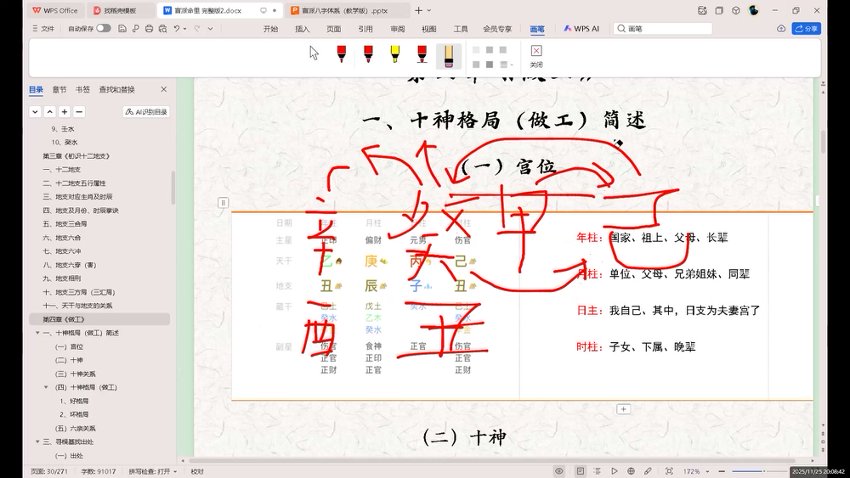Click the minus button in outline toolbar
Screen dimensions: 850x478
[x=79, y=112]
